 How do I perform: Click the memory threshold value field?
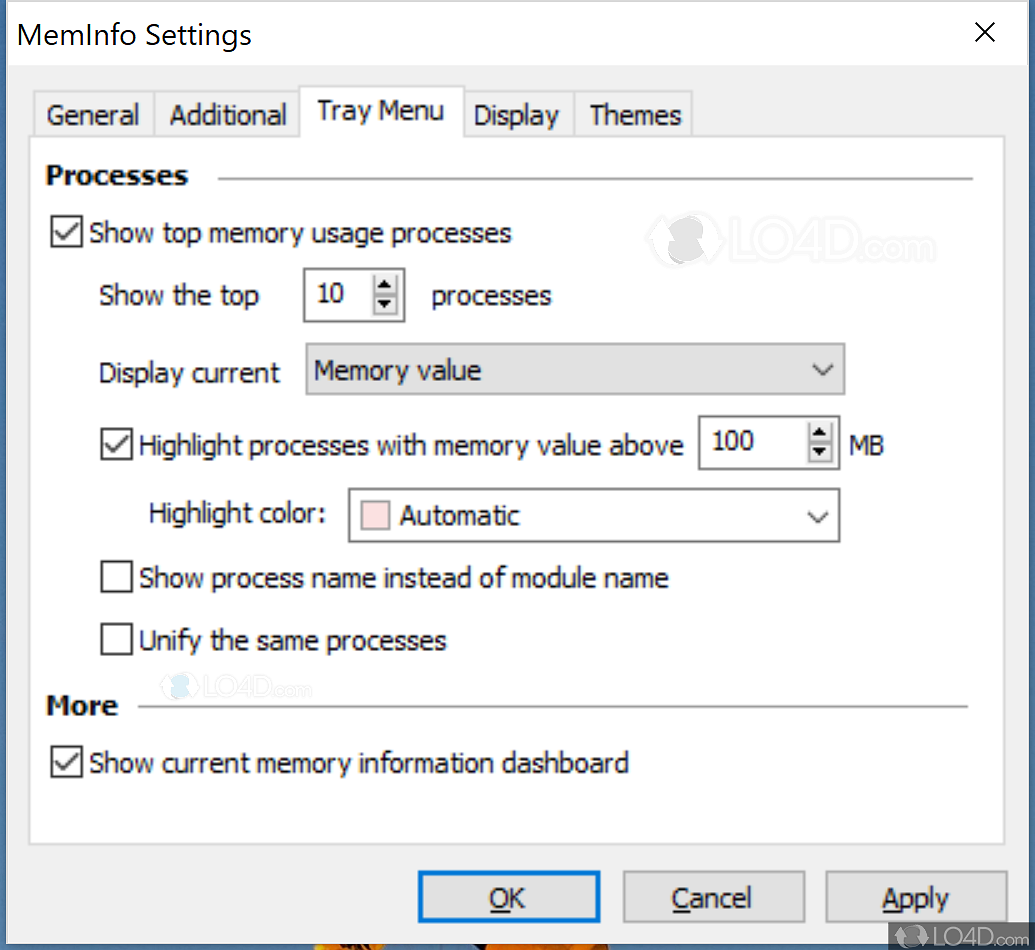click(x=752, y=442)
